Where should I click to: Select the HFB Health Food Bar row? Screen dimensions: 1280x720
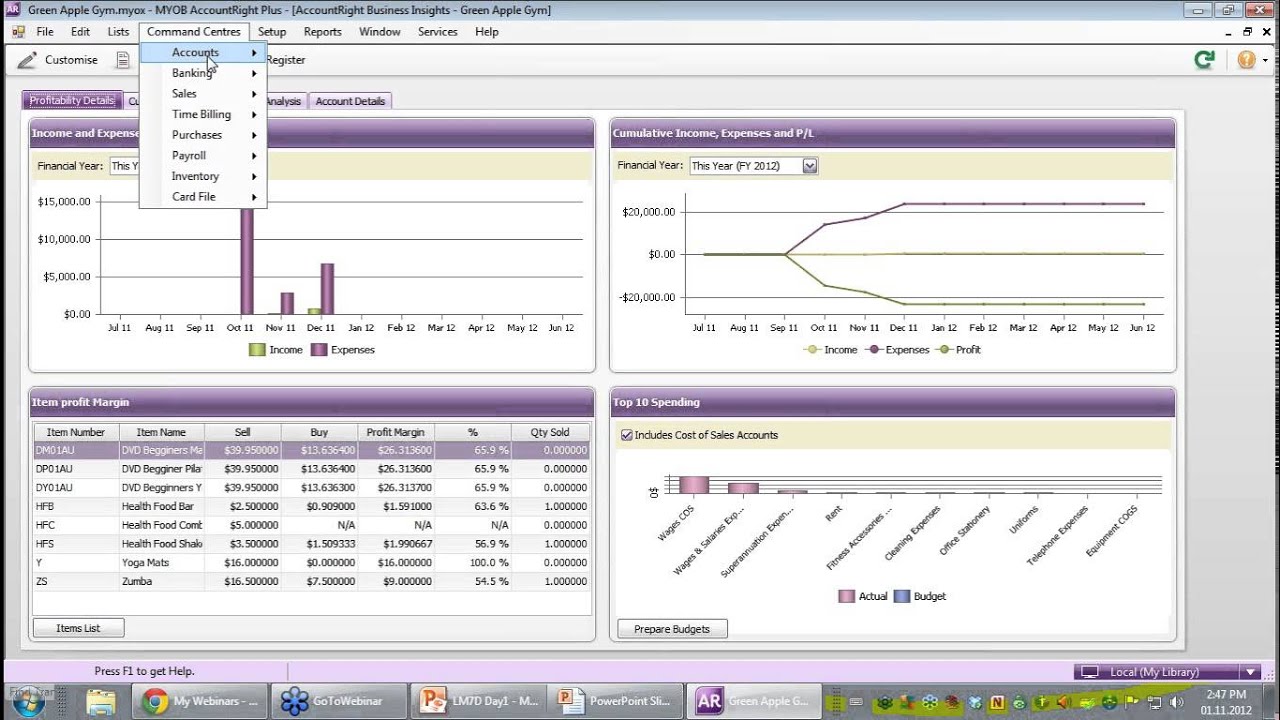point(312,506)
